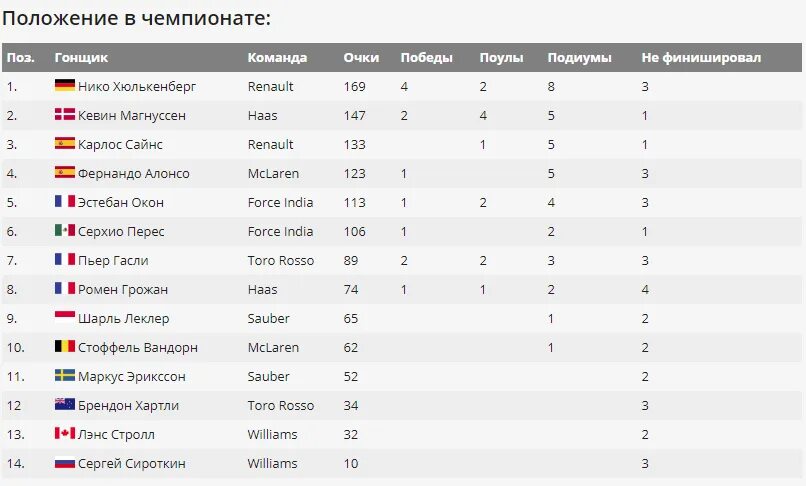
Task: Click the Победы column header
Action: [427, 58]
